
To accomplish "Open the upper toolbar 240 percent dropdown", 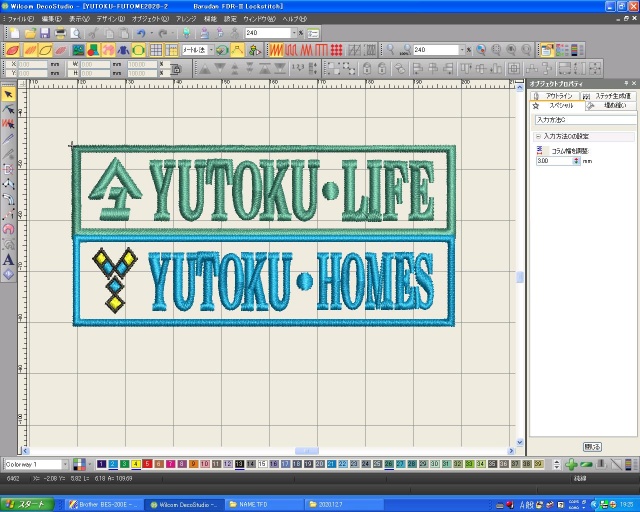I will [x=294, y=33].
